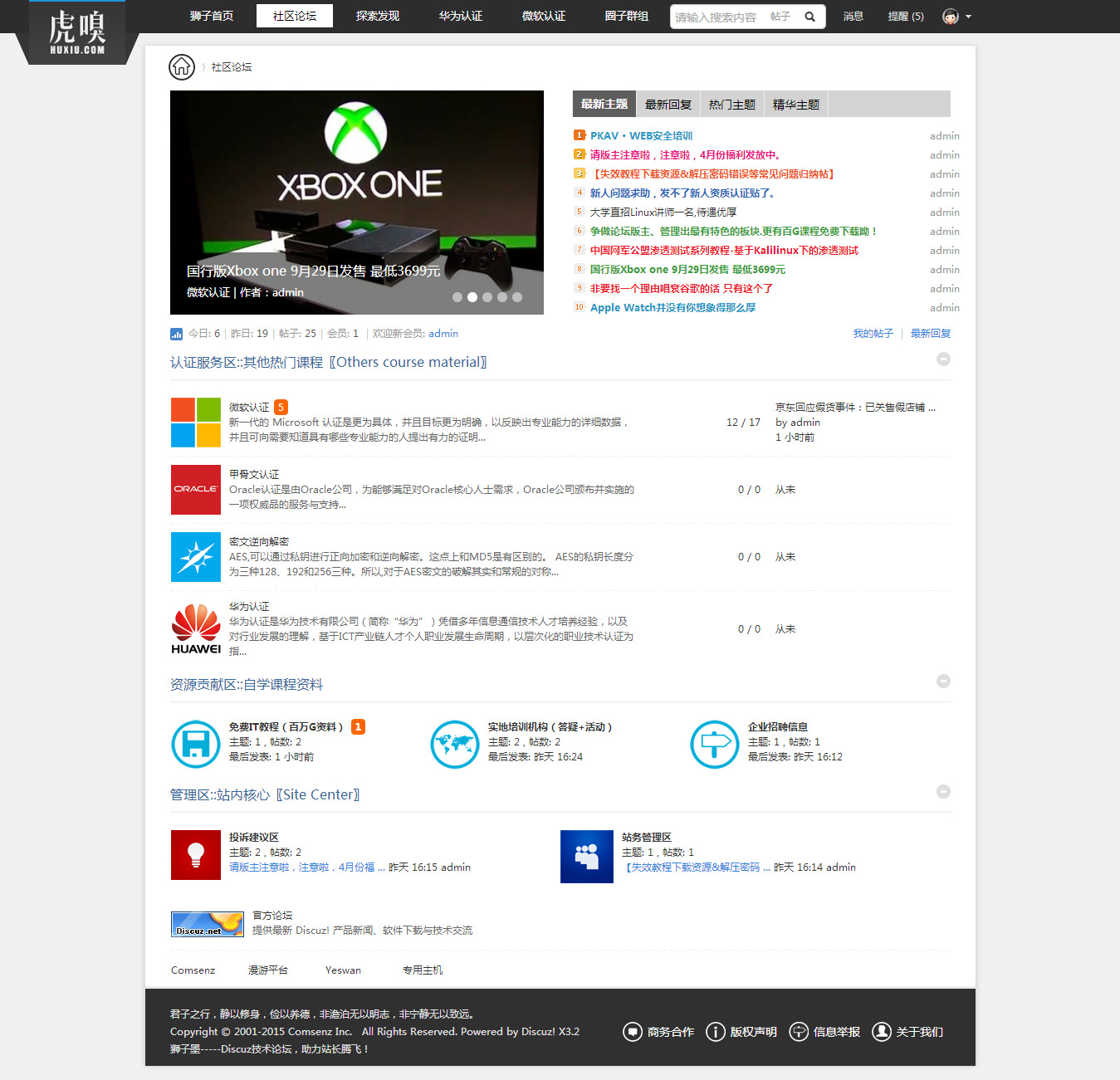Viewport: 1120px width, 1080px height.
Task: Open the 专用主机 friend link
Action: [423, 970]
